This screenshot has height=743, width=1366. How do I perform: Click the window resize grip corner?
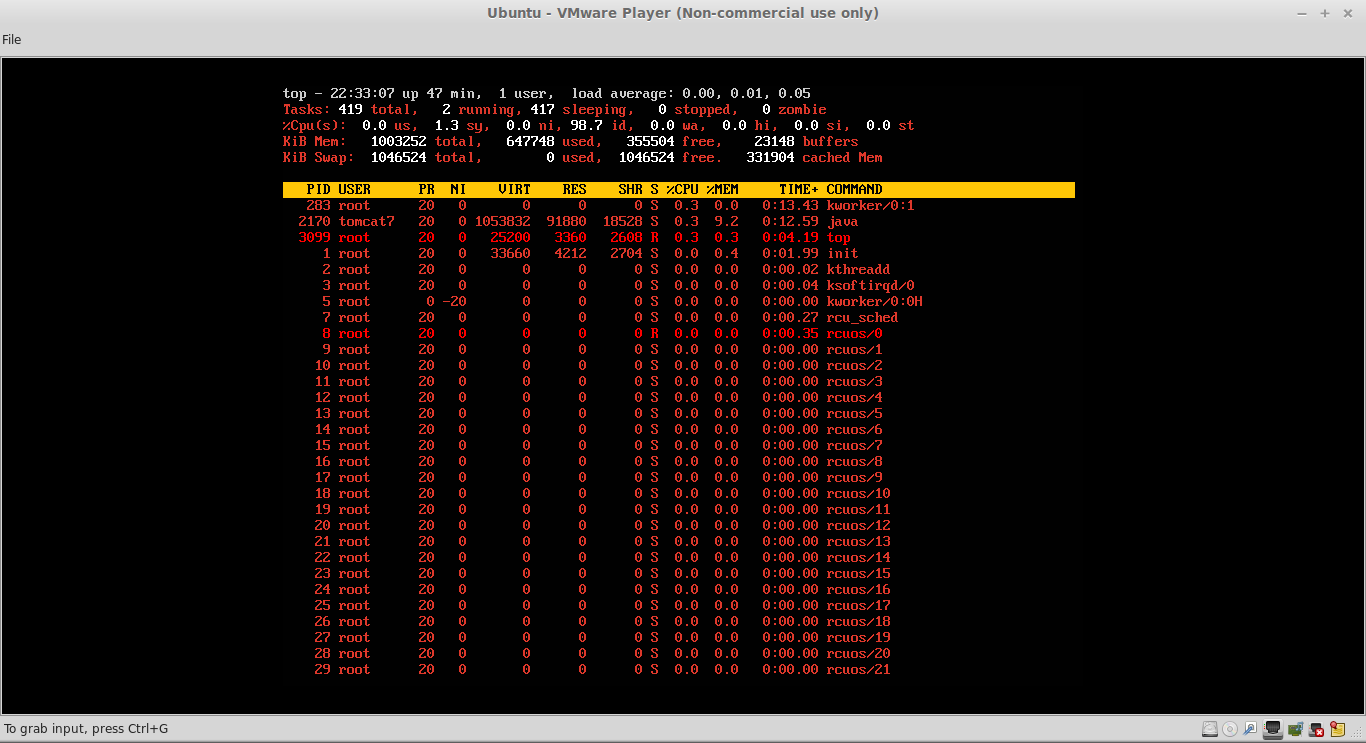1356,733
